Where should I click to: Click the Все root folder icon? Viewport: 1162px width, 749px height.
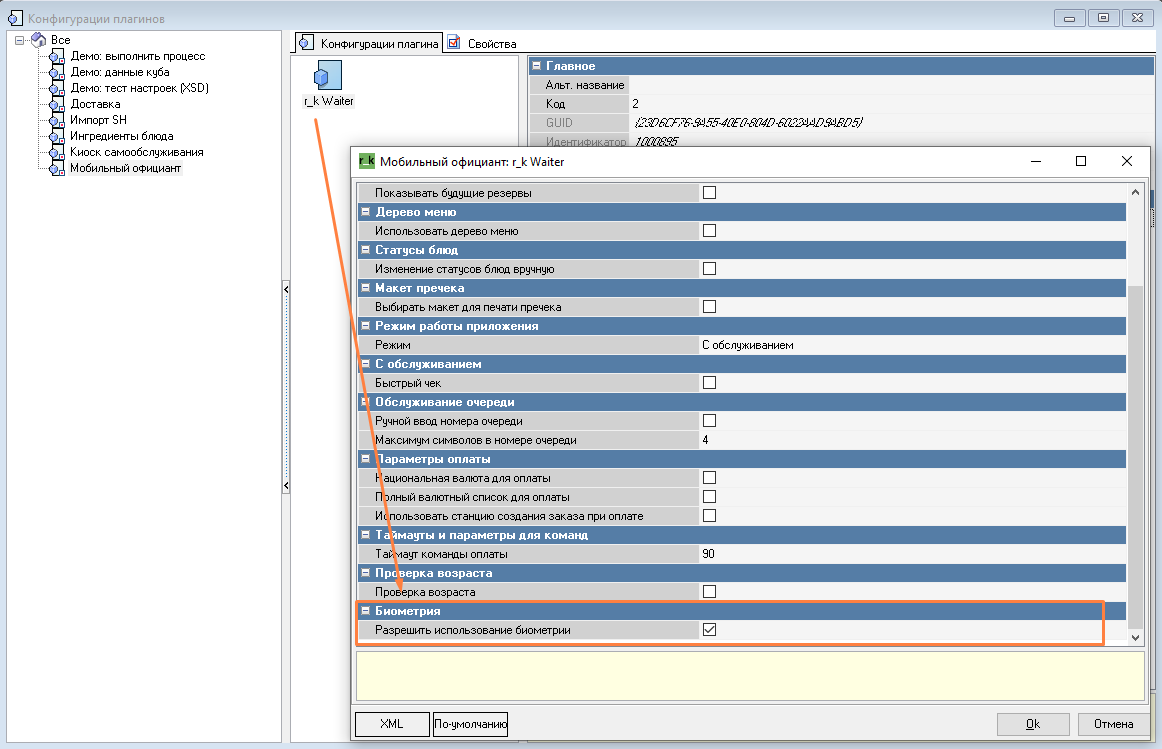click(x=38, y=40)
